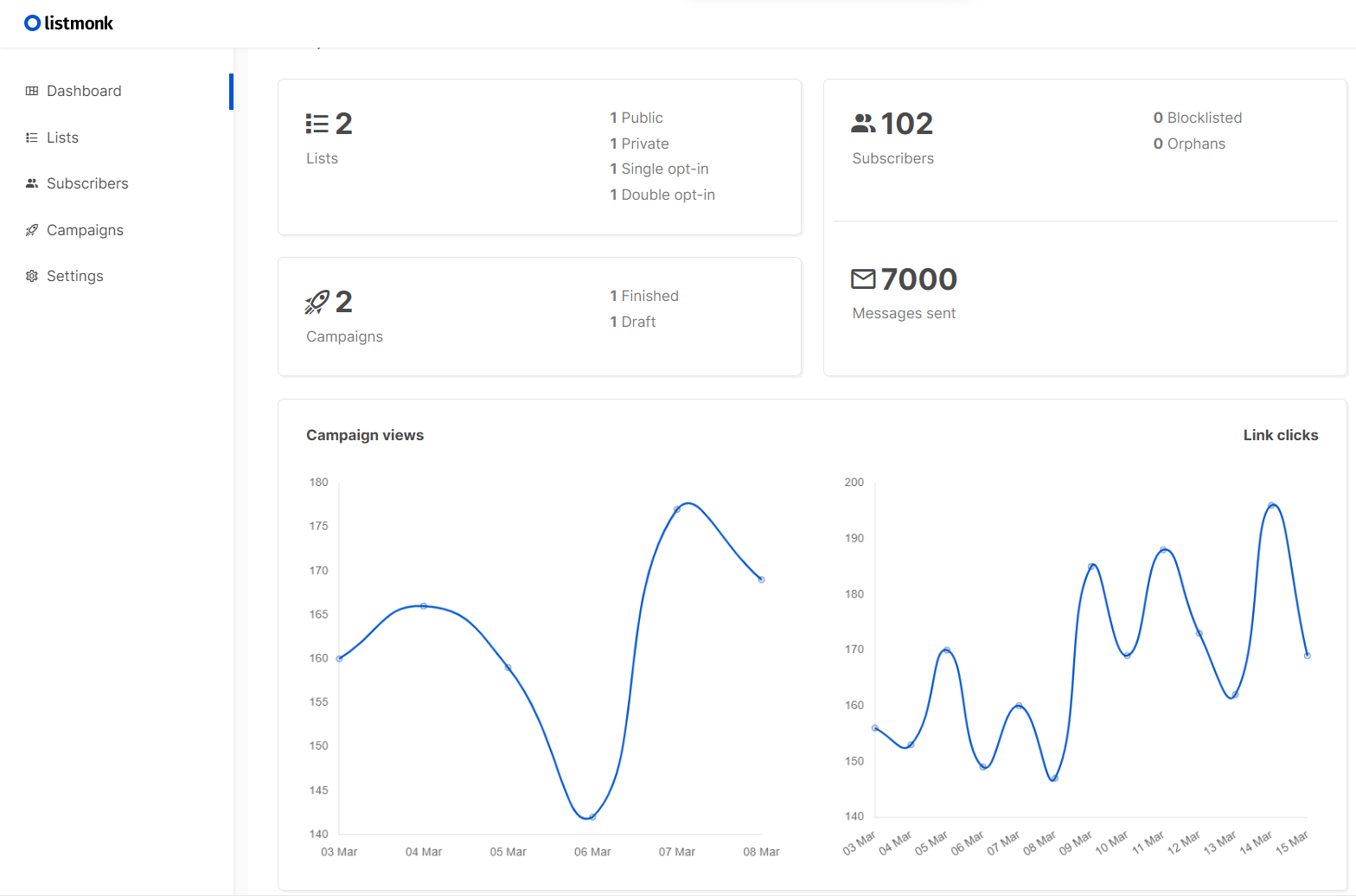Click the Dashboard sidebar icon
The image size is (1356, 896).
(x=32, y=91)
